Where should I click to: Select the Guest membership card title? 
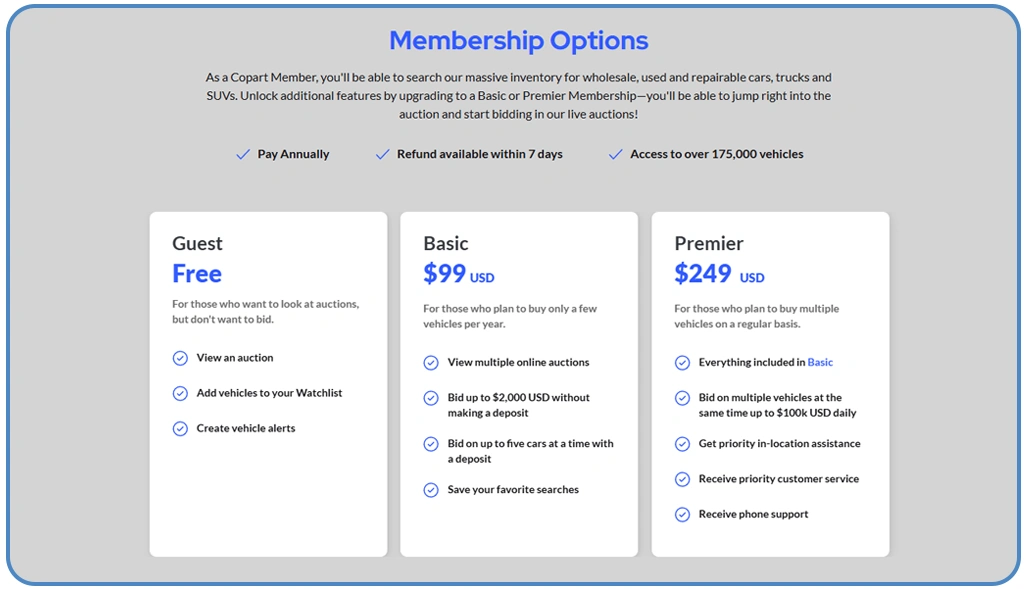pos(197,243)
